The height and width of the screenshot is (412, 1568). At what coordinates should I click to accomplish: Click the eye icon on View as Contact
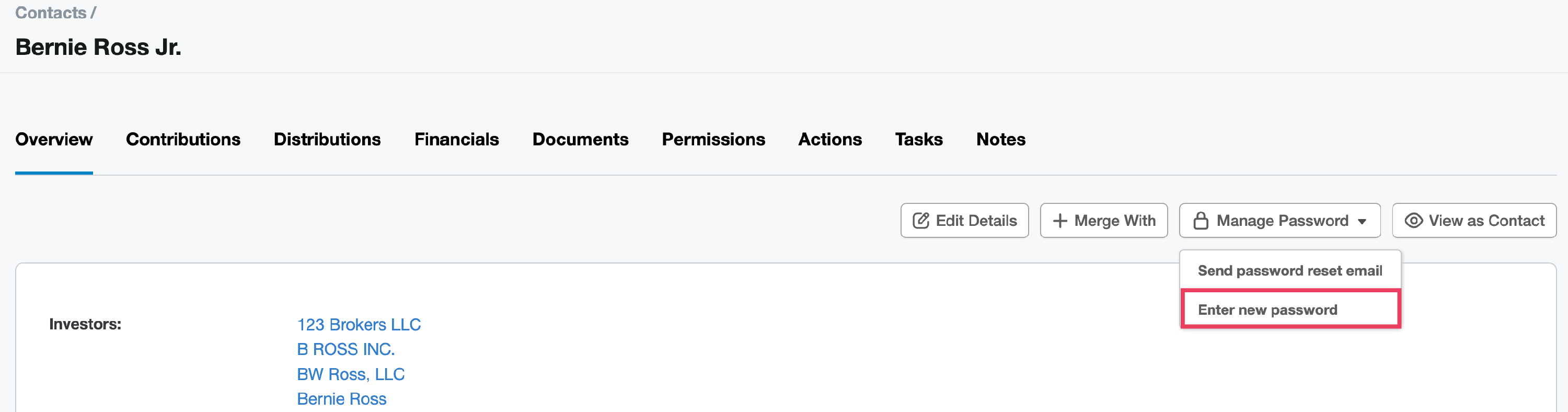click(x=1413, y=220)
